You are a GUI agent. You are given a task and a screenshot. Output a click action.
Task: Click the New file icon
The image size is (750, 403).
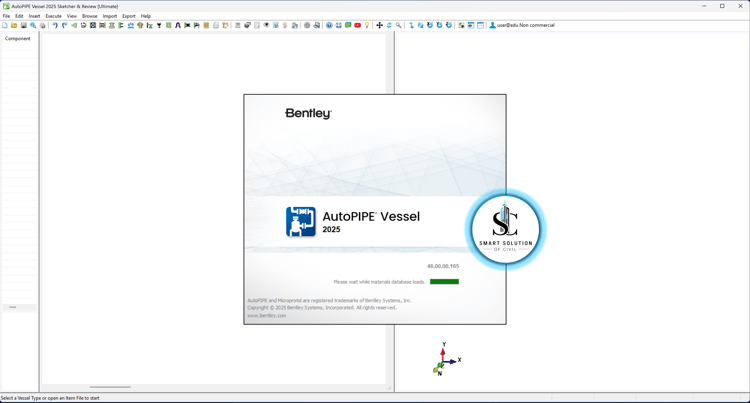coord(5,25)
